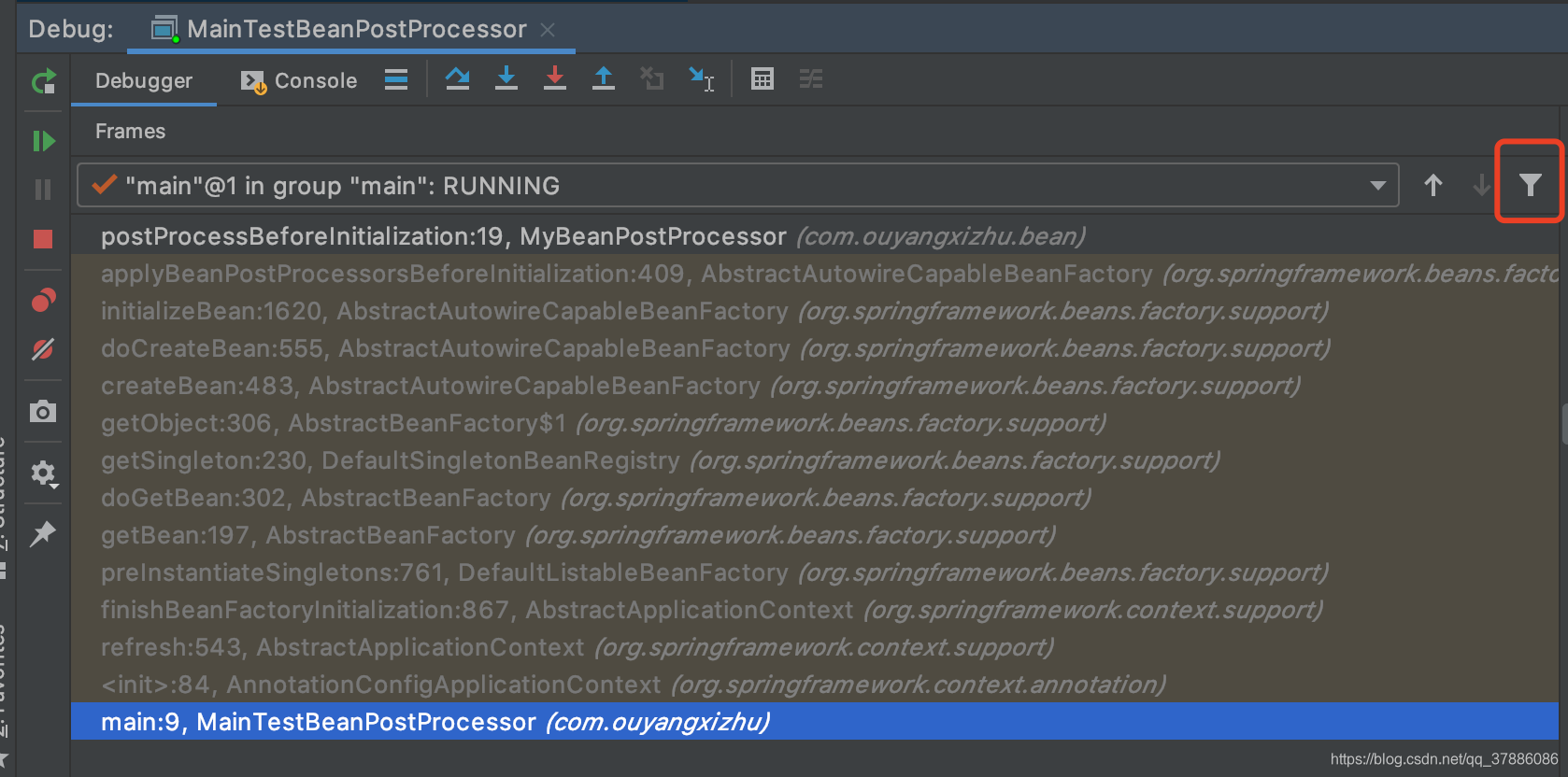1568x777 pixels.
Task: Select refresh:543 frame
Action: 815,647
